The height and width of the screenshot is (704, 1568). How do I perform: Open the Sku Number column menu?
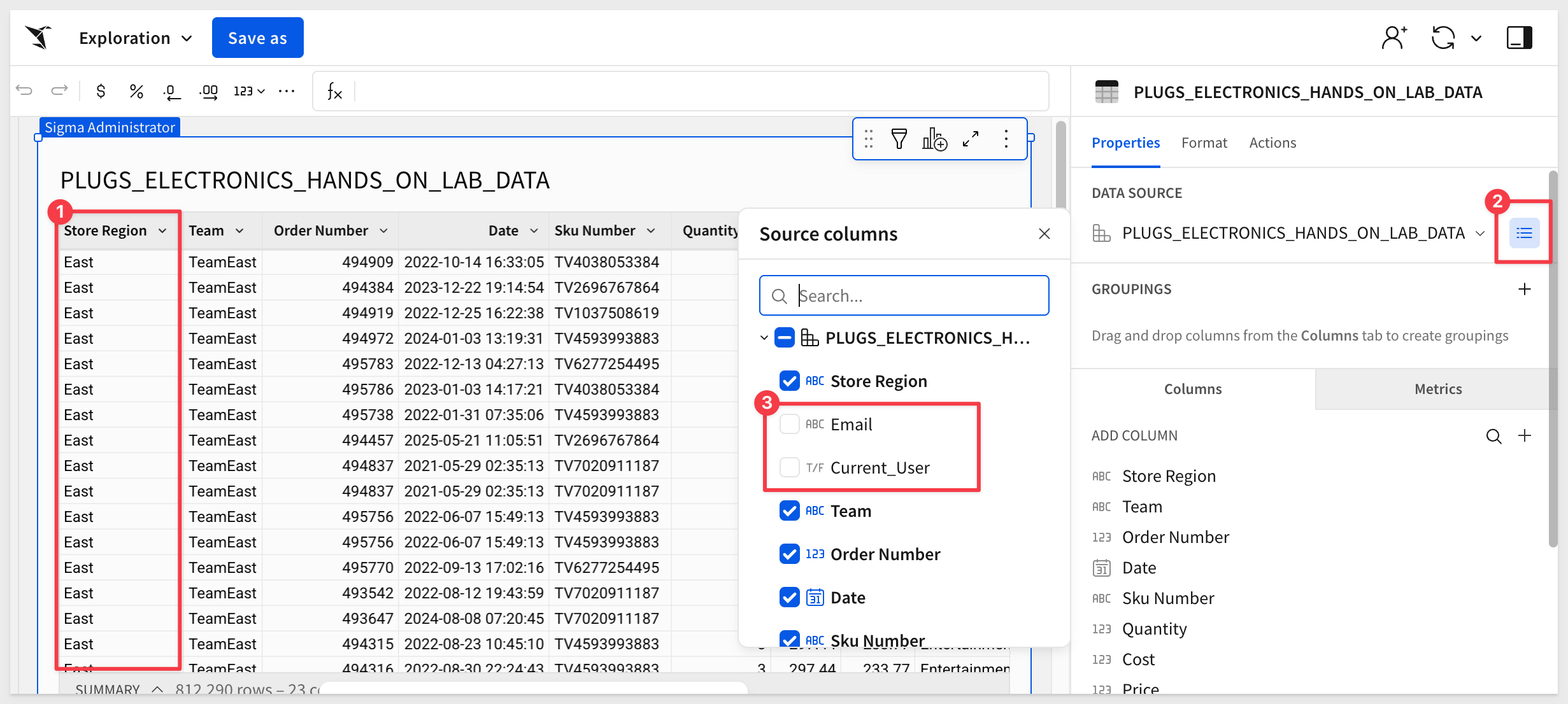[x=651, y=231]
